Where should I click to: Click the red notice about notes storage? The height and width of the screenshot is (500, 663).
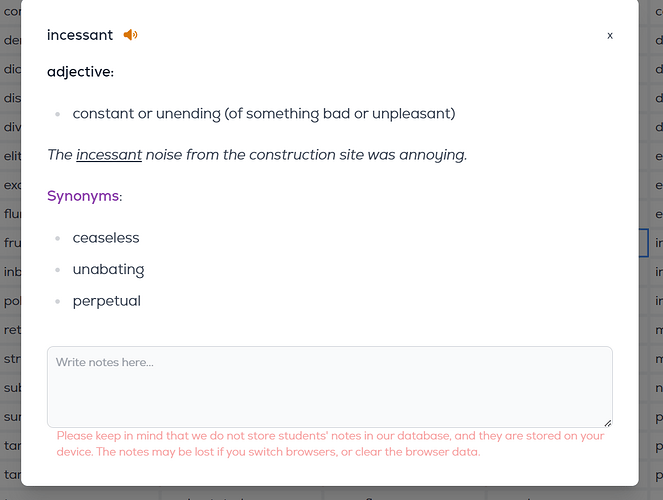(330, 444)
